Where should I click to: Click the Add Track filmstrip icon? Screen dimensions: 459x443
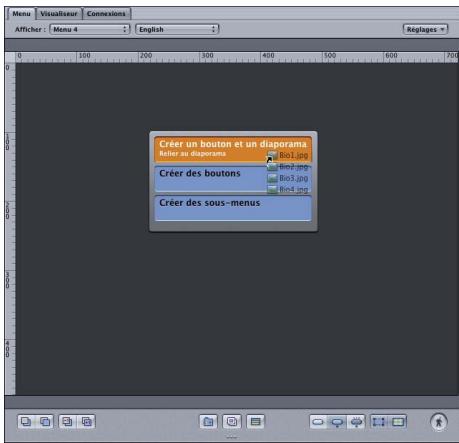255,422
